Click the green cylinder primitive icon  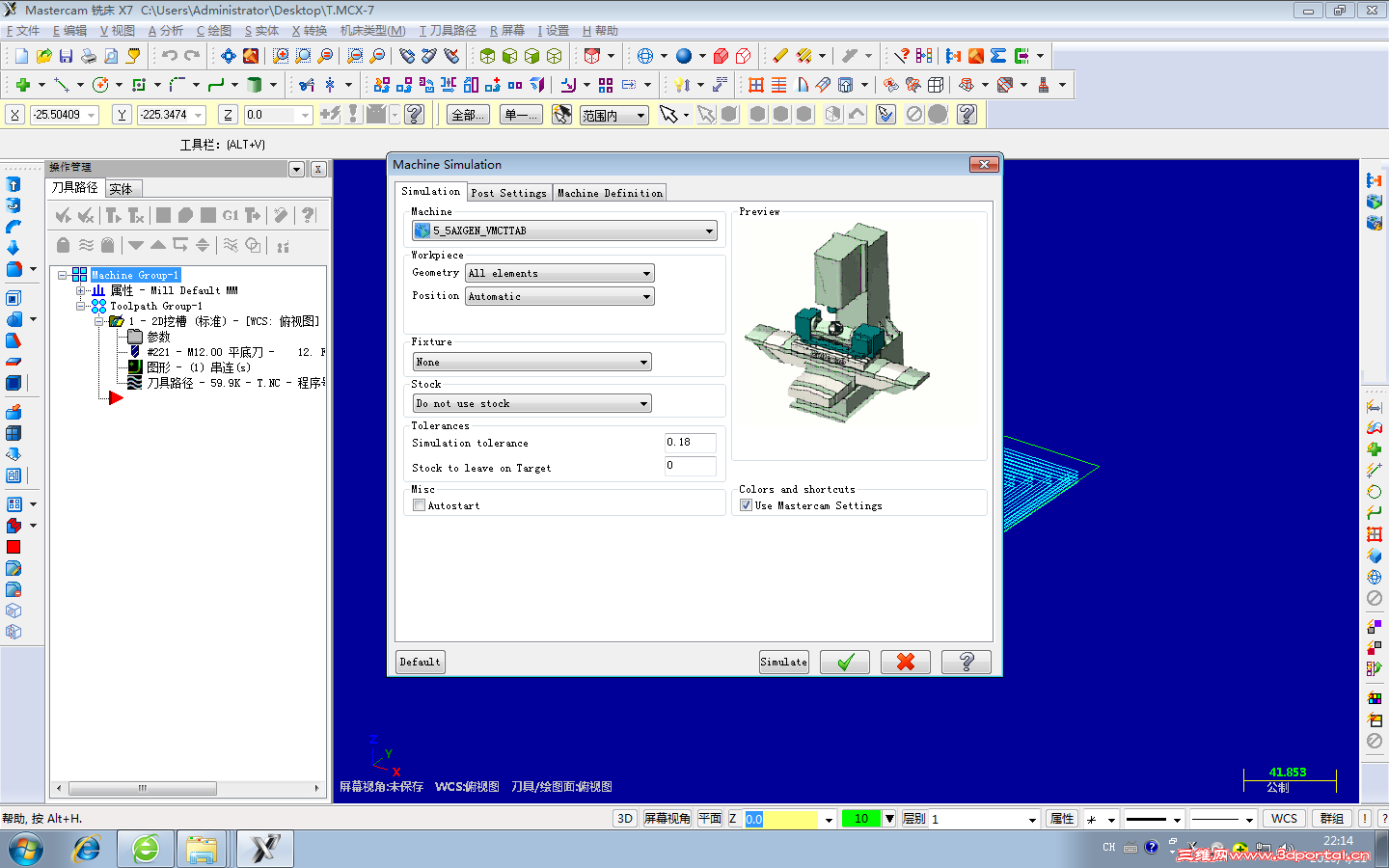pyautogui.click(x=254, y=85)
